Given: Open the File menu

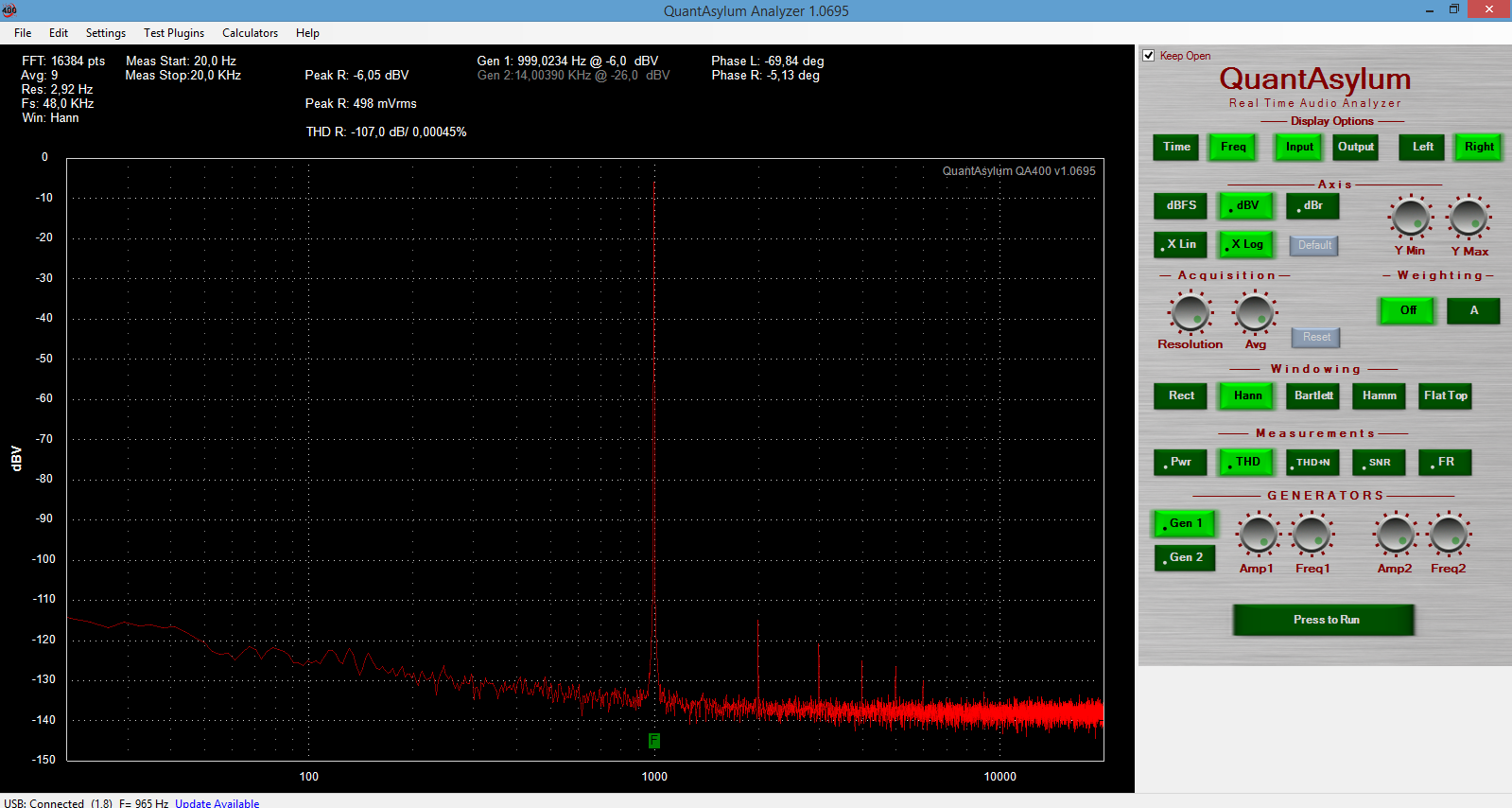Looking at the screenshot, I should [23, 33].
